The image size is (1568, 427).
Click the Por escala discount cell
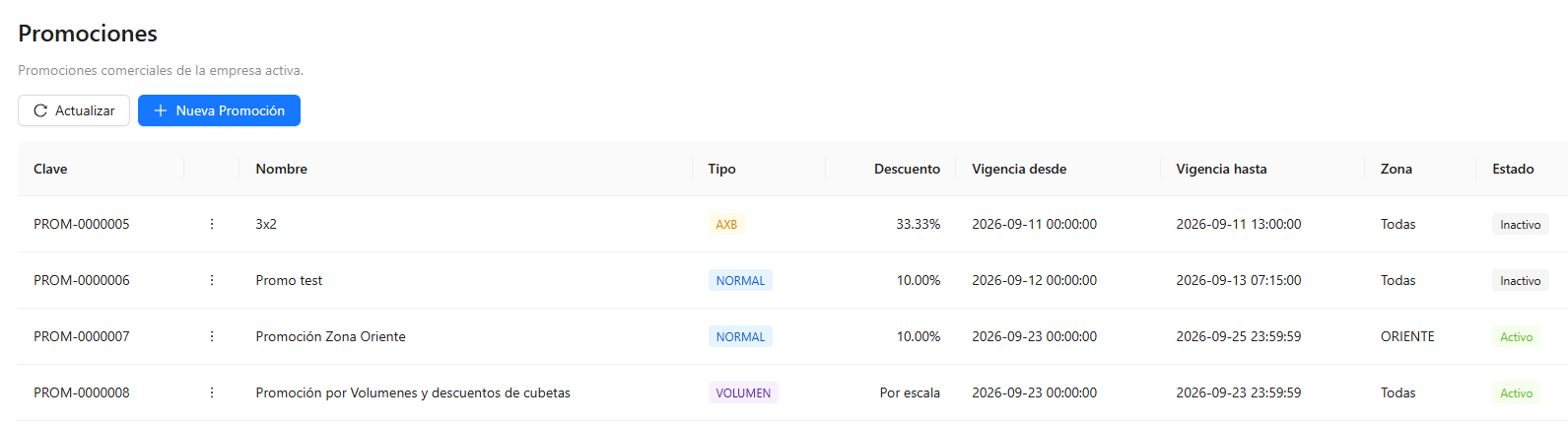[x=910, y=392]
